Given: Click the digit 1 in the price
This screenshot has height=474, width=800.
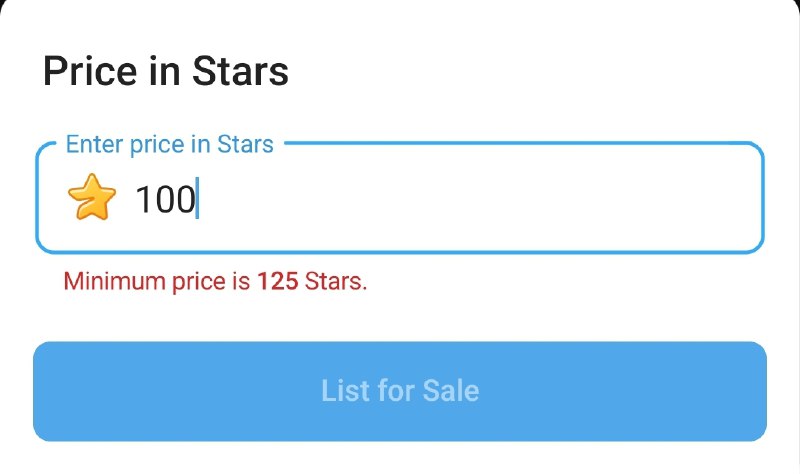Looking at the screenshot, I should click(143, 199).
